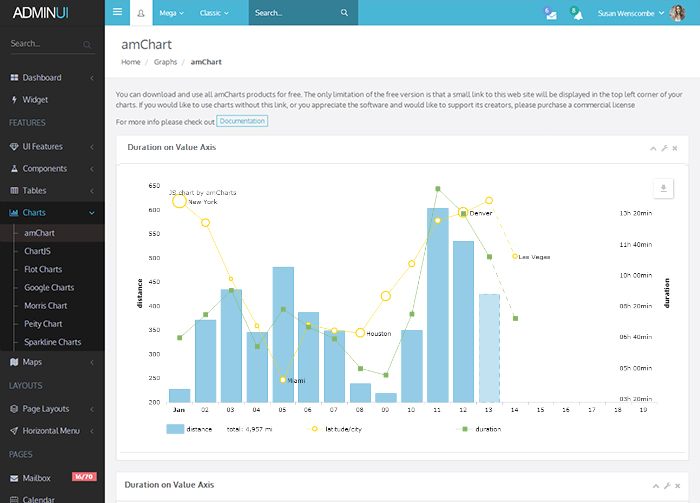Click the Documentation link

(242, 121)
